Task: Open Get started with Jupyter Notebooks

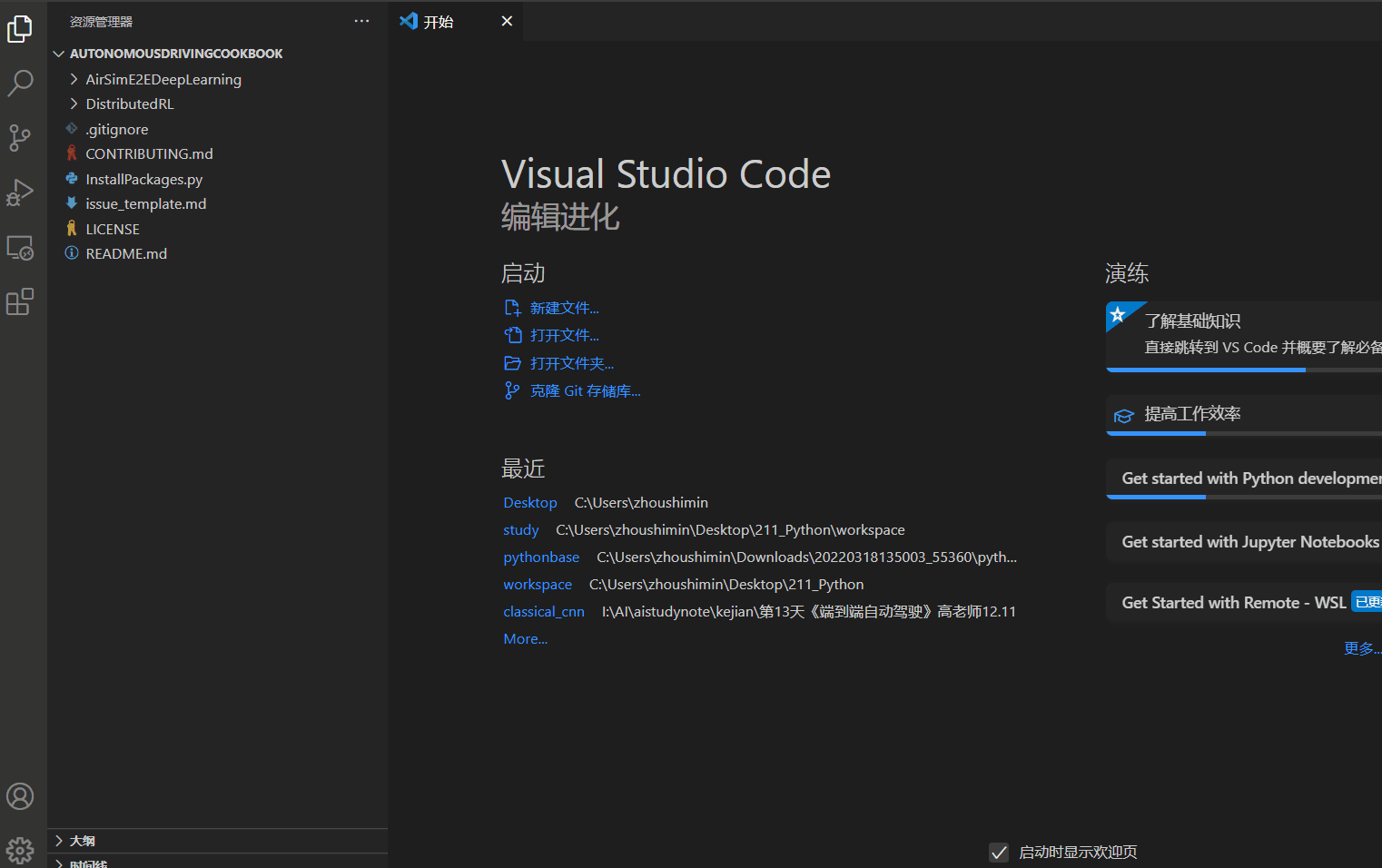Action: point(1244,542)
